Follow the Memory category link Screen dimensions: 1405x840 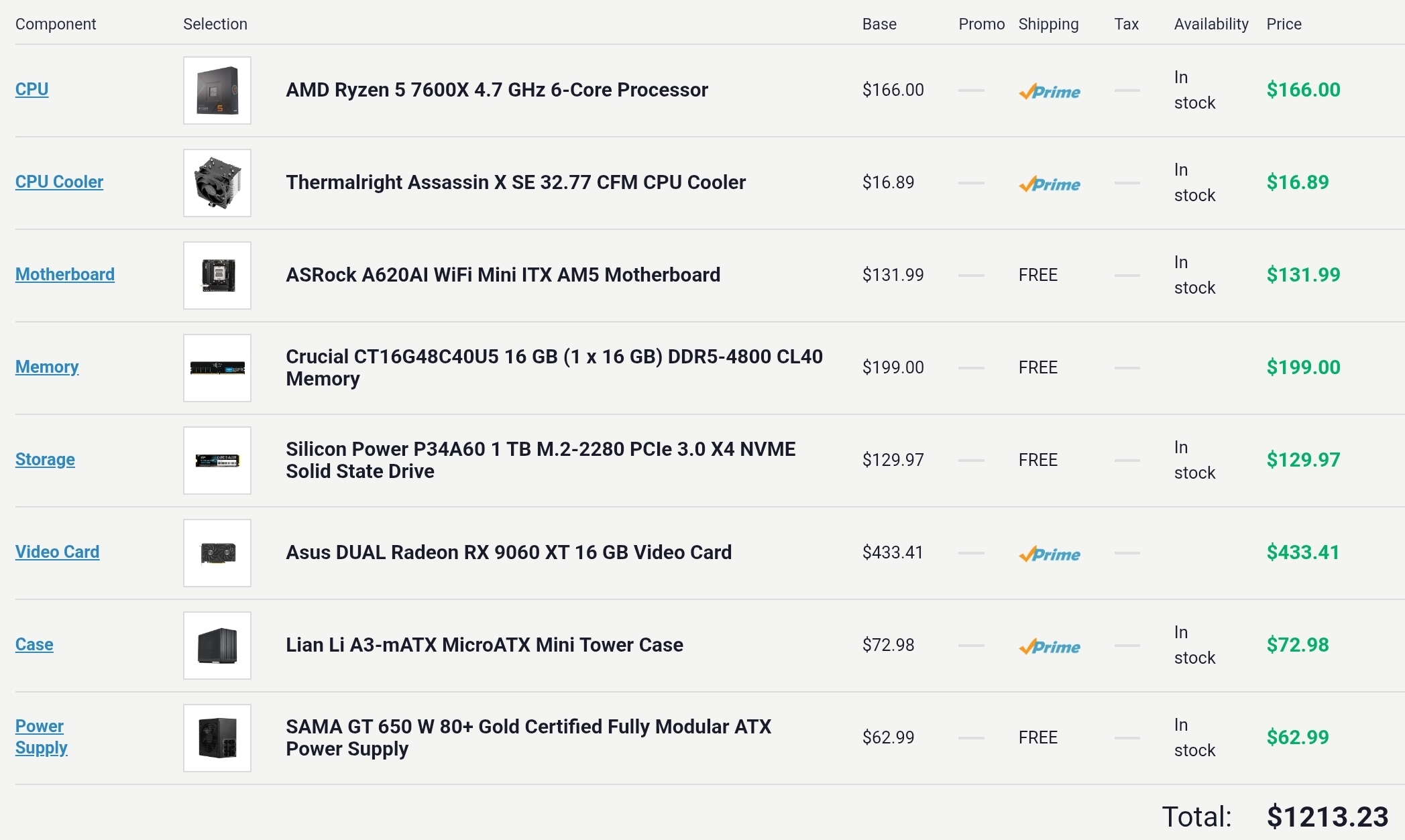pyautogui.click(x=47, y=367)
